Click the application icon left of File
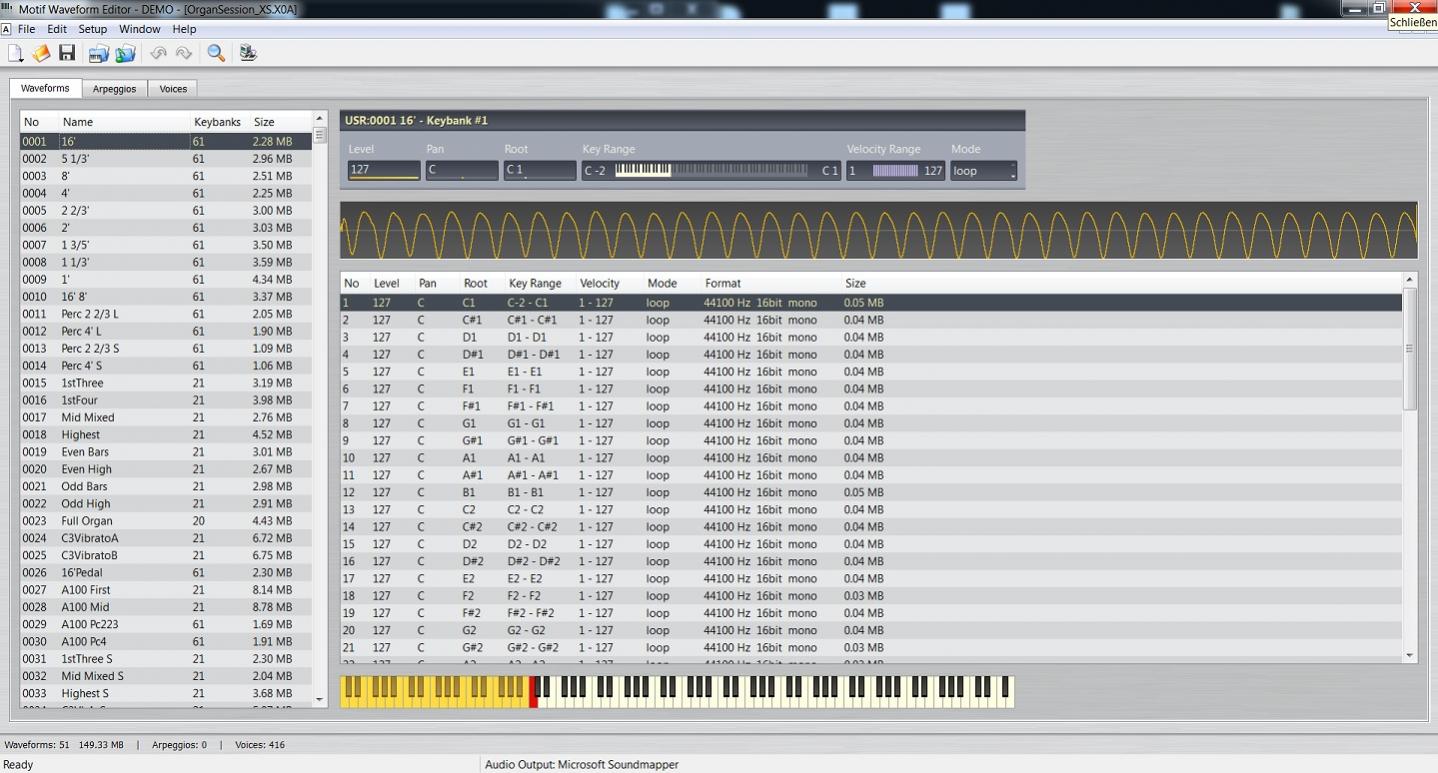1438x773 pixels. click(6, 29)
